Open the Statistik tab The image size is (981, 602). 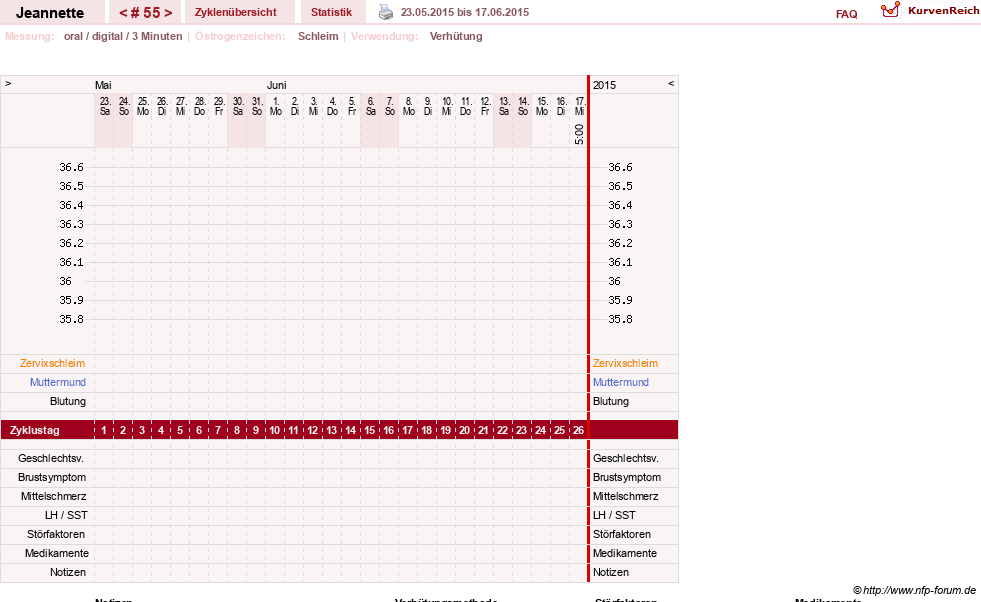coord(332,12)
